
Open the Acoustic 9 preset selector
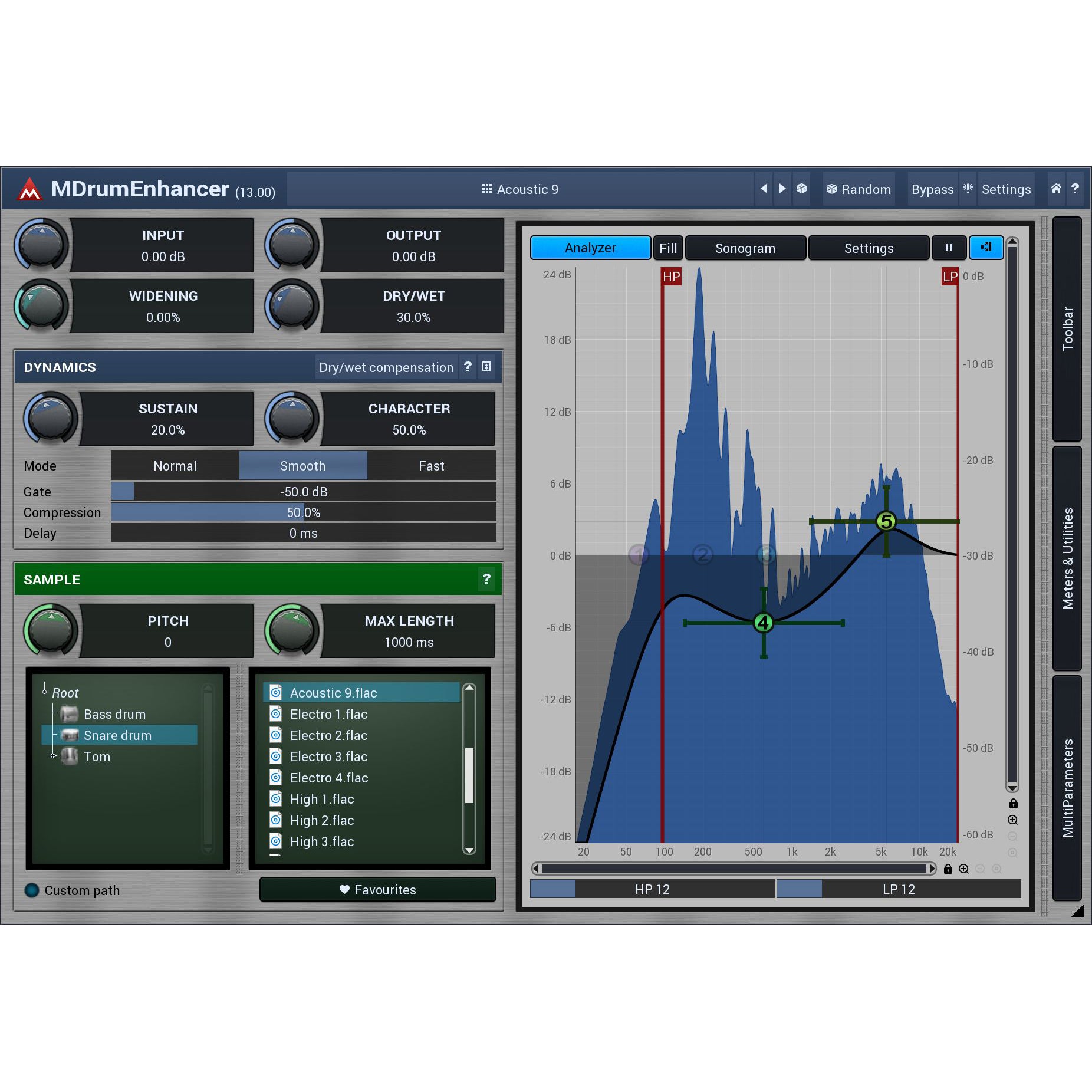coord(520,189)
